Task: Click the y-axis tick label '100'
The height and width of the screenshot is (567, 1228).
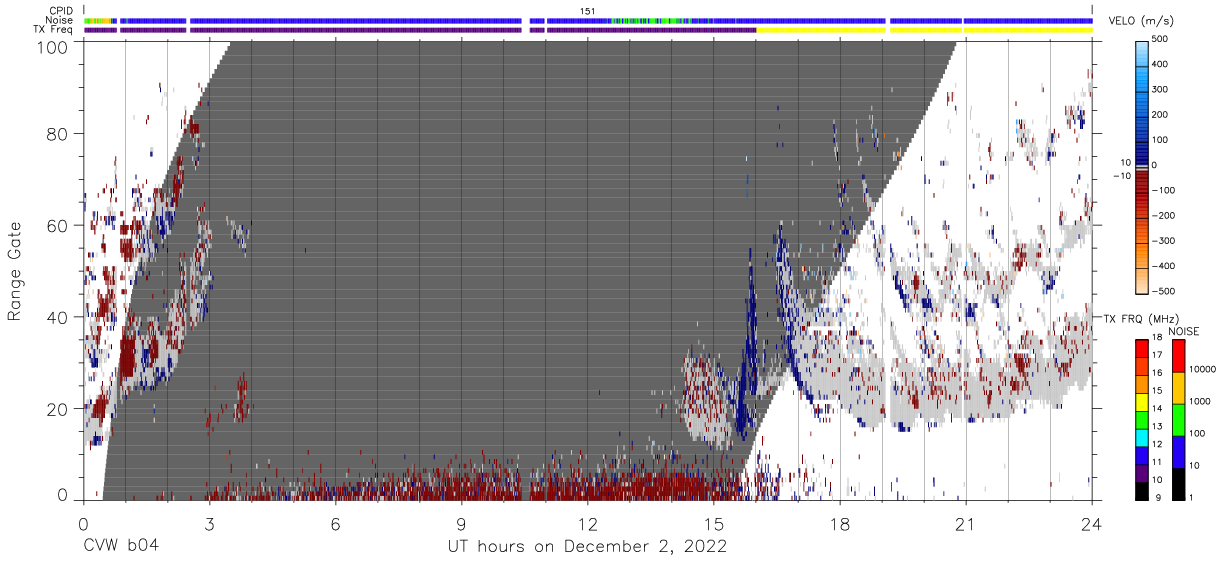Action: (x=52, y=47)
